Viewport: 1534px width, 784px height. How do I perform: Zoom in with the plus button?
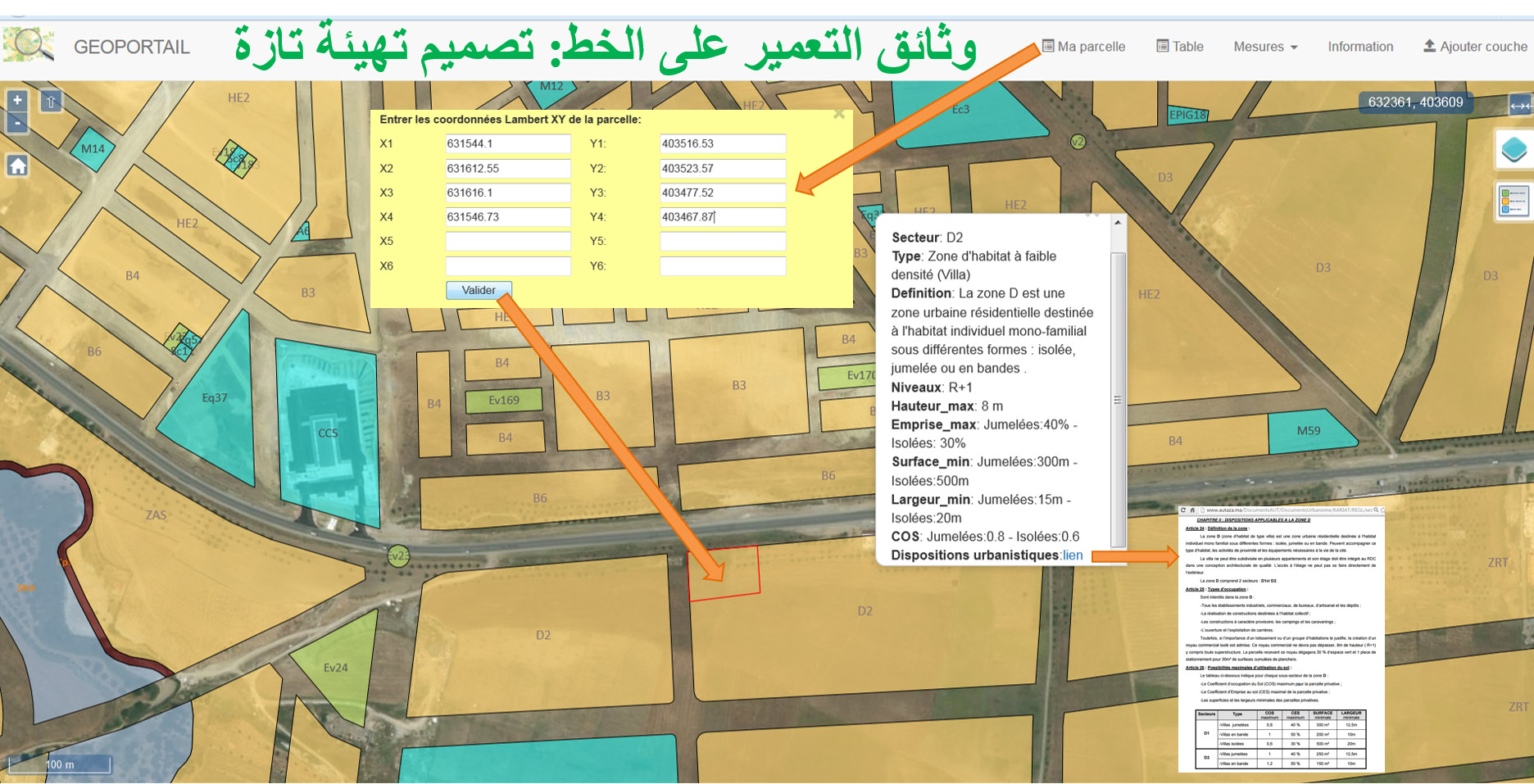tap(17, 101)
